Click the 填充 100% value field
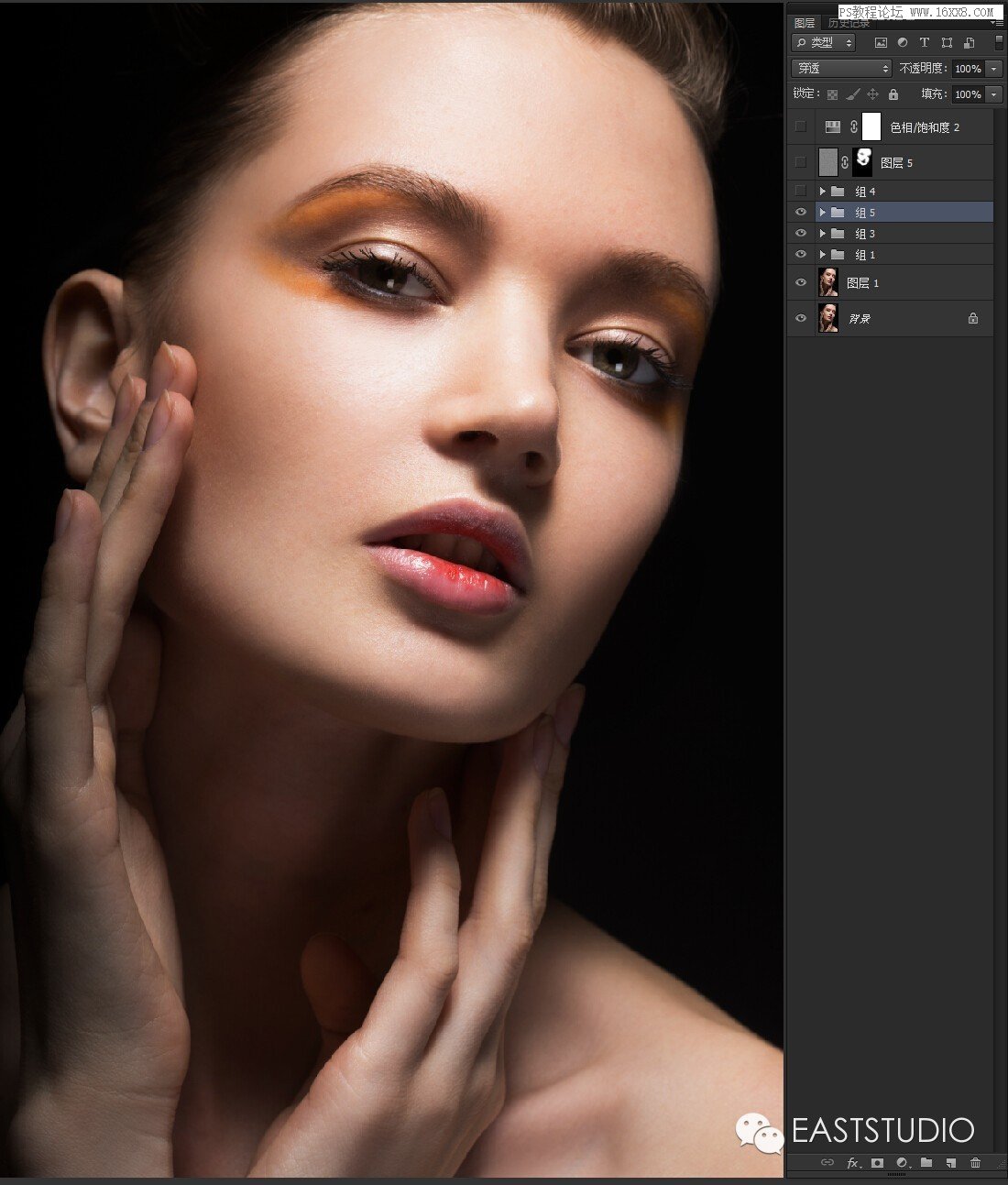1008x1185 pixels. [x=968, y=94]
